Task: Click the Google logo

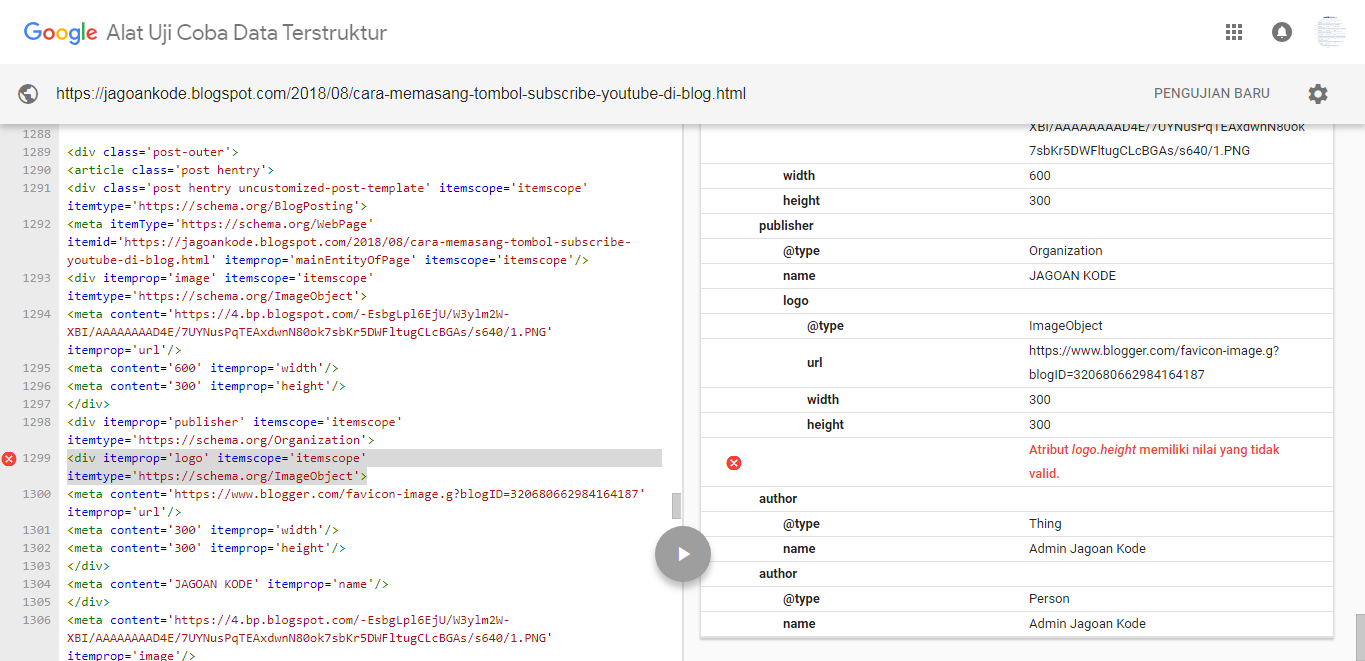Action: pos(60,33)
